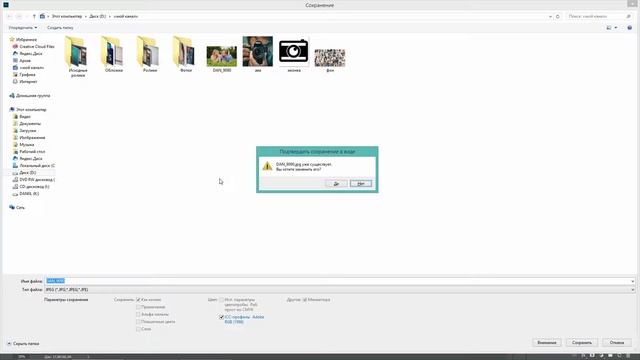The height and width of the screenshot is (360, 640).
Task: Open the Обложки folder
Action: pyautogui.click(x=114, y=54)
